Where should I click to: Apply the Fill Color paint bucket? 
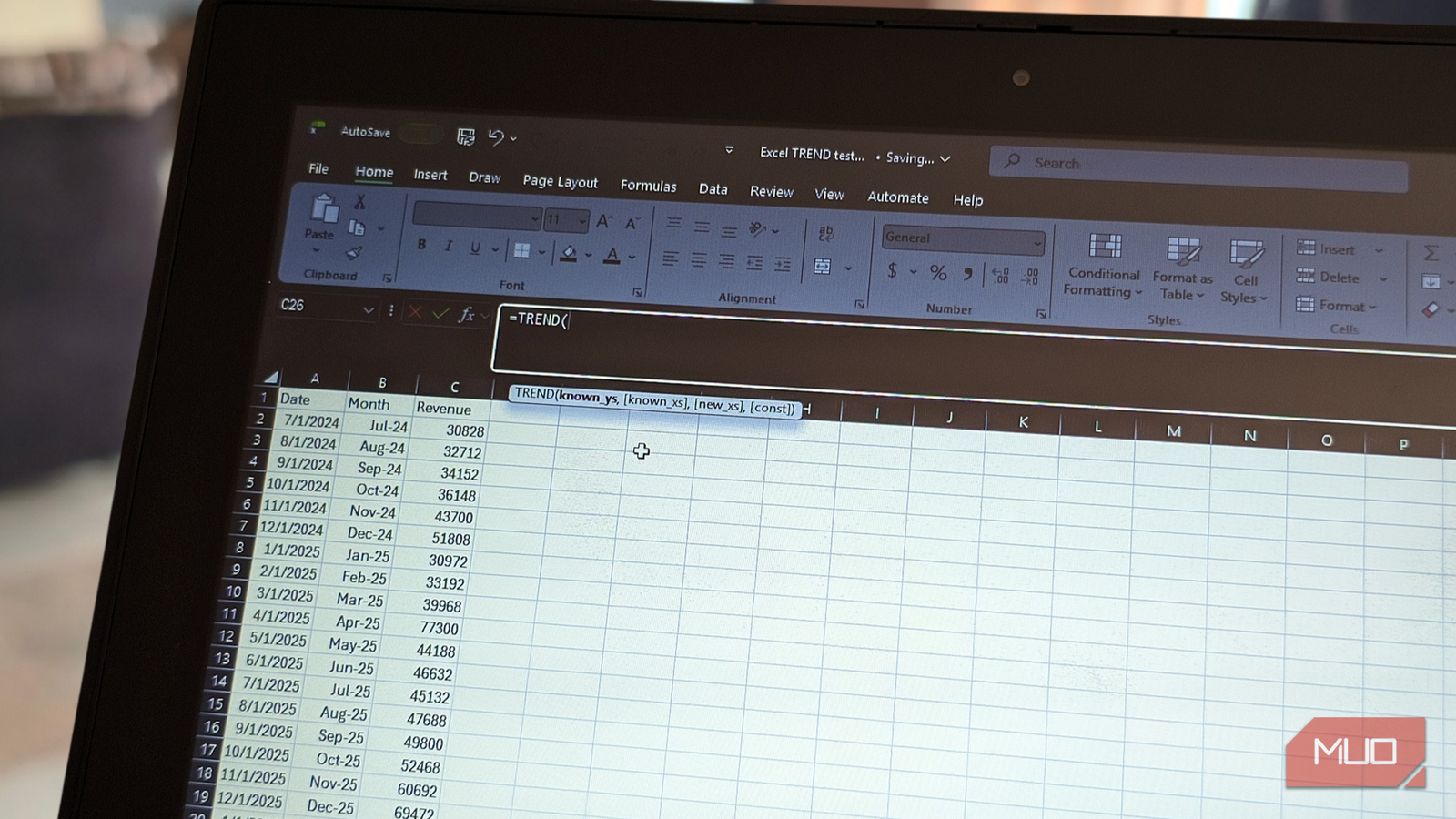569,253
